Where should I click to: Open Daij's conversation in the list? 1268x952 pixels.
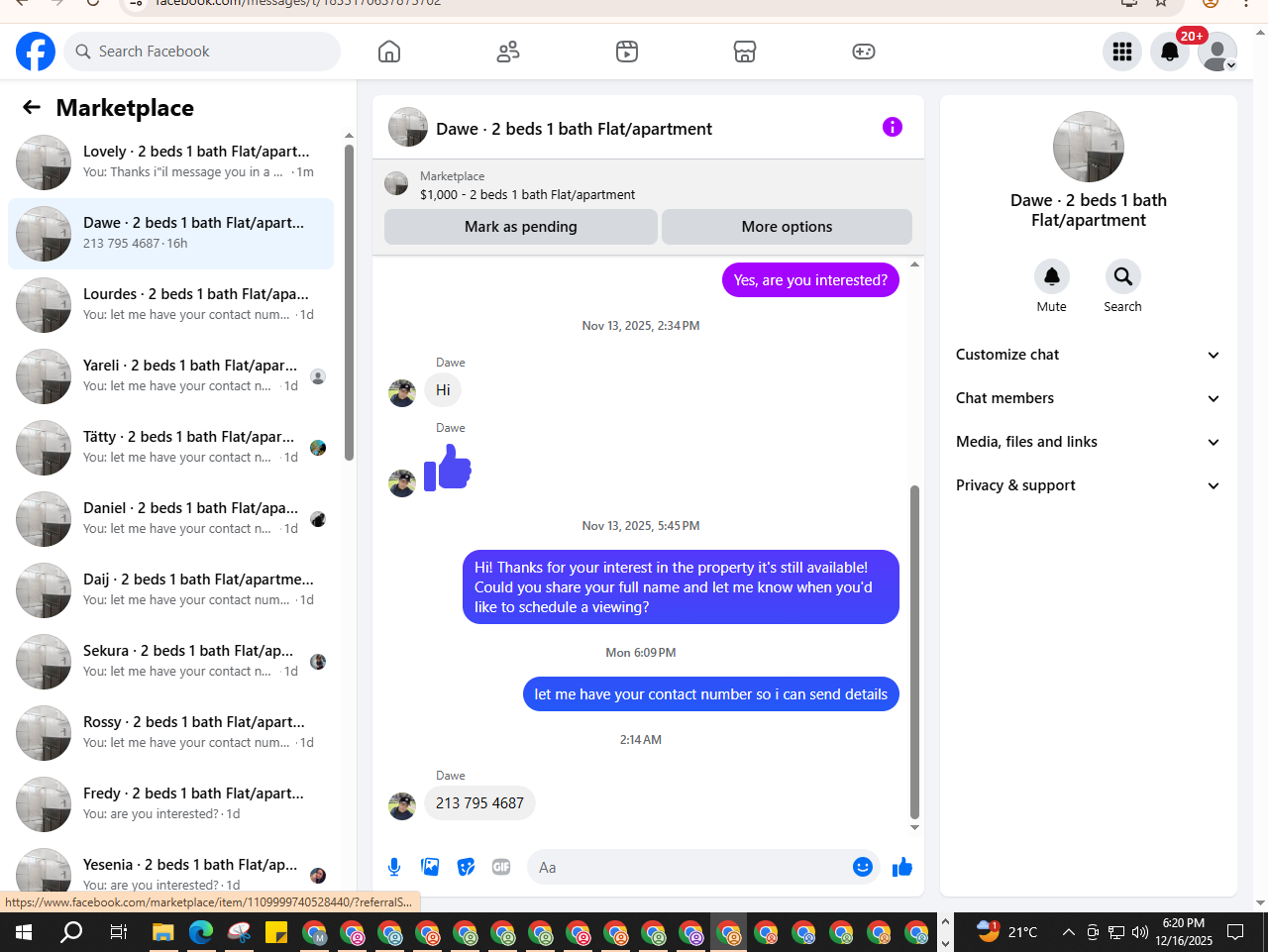[170, 590]
